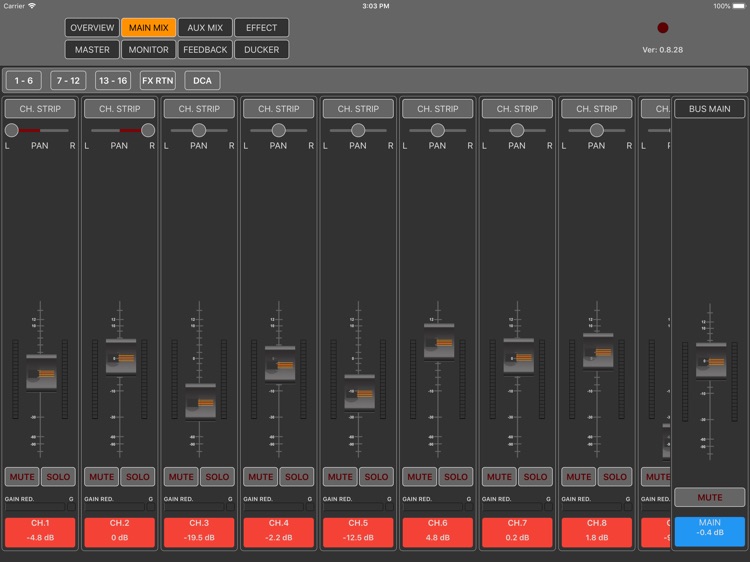This screenshot has height=562, width=750.
Task: Open the AUX MIX tab
Action: 205,28
